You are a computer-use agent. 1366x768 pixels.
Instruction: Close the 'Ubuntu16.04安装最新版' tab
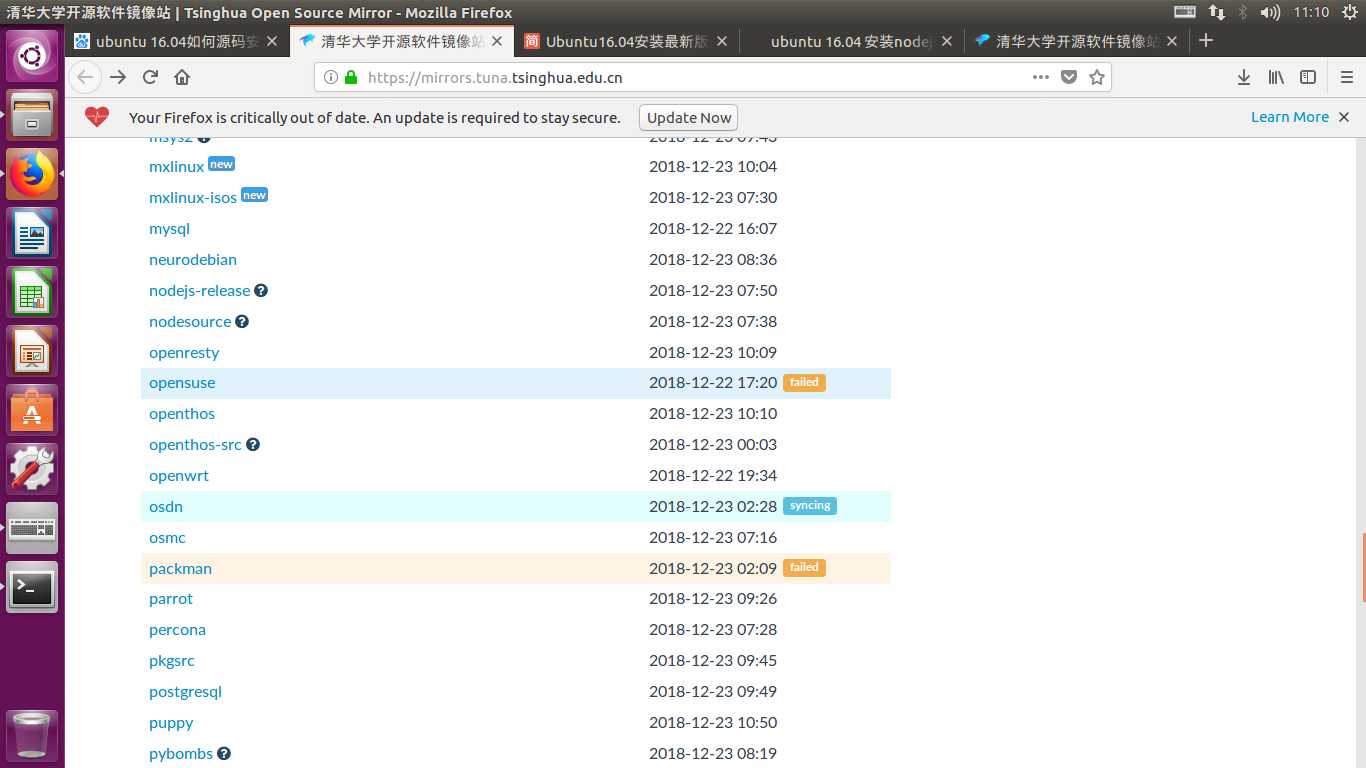(721, 41)
